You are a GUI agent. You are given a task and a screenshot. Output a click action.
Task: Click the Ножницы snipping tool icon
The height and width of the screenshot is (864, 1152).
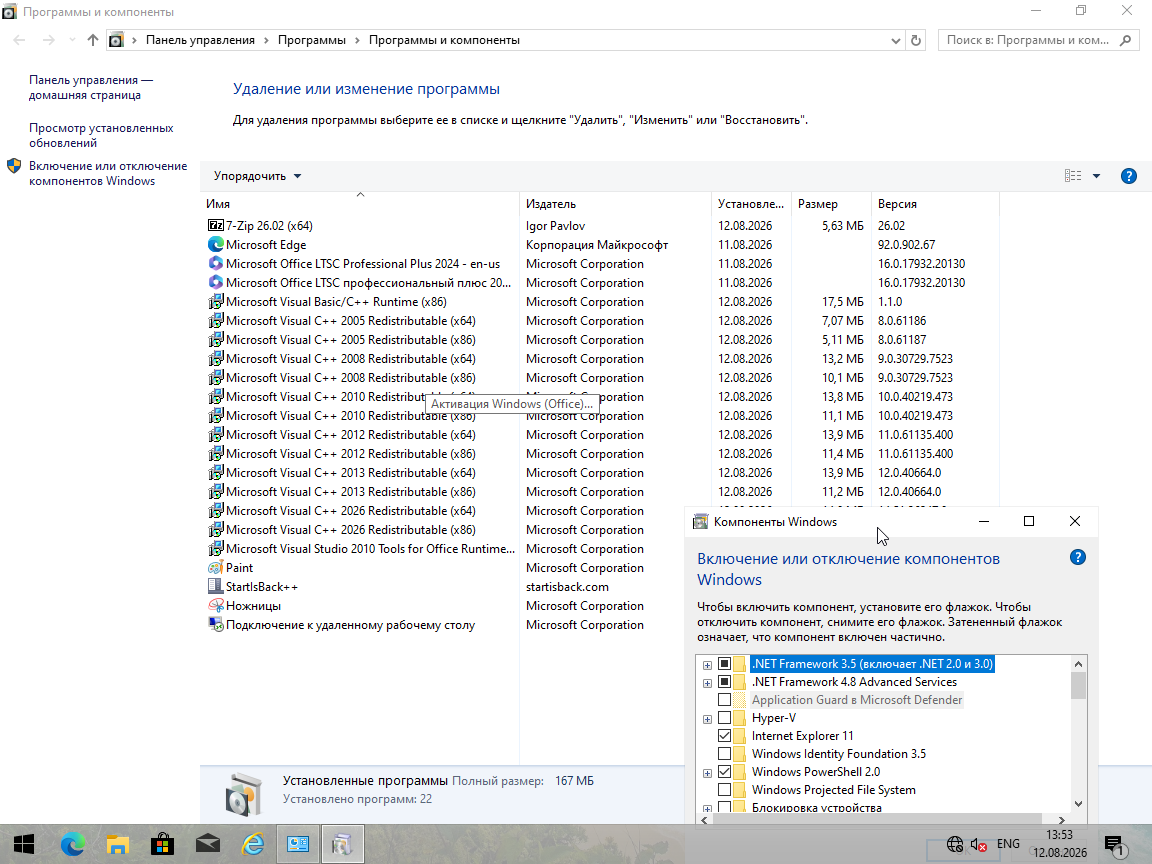tap(215, 605)
